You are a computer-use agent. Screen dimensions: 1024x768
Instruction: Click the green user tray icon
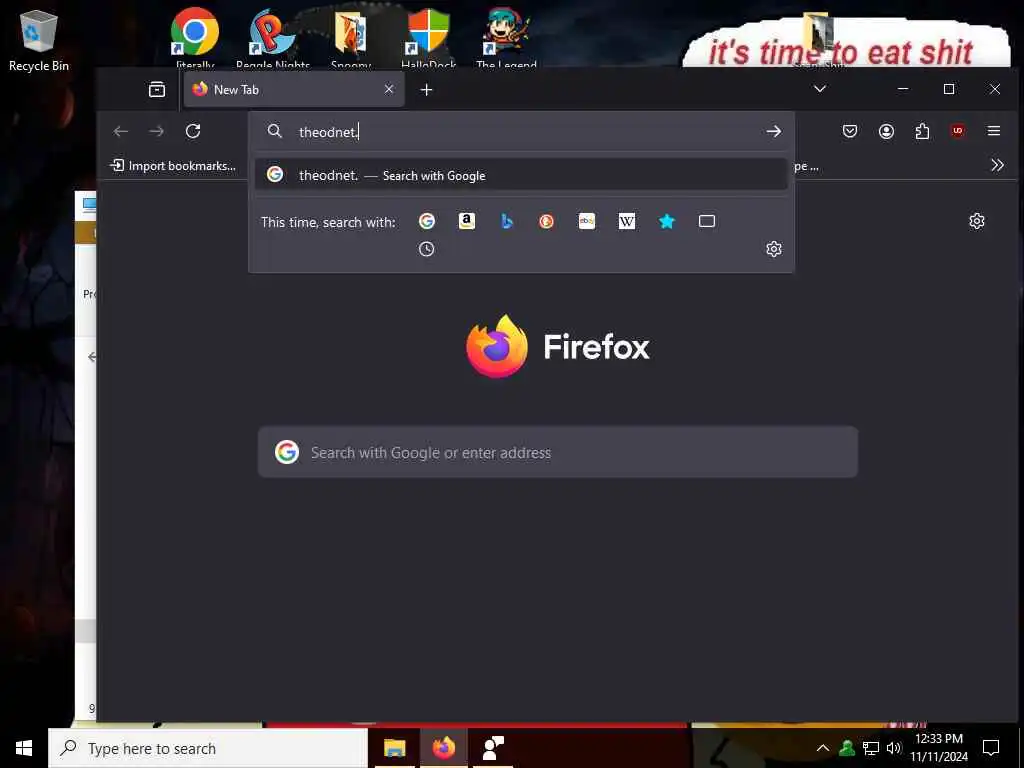point(847,748)
